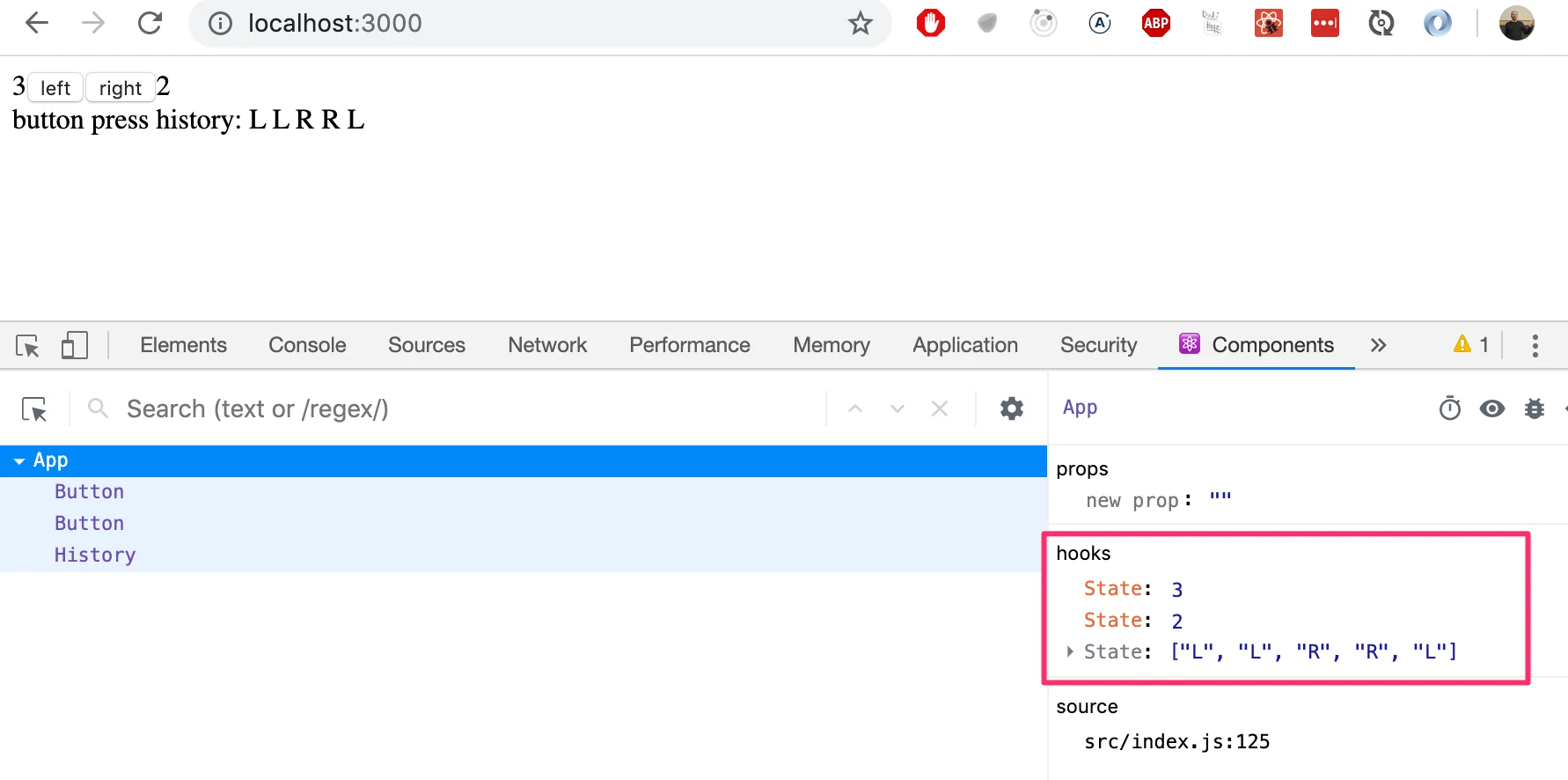Collapse the App component tree node
Image resolution: width=1568 pixels, height=780 pixels.
coord(19,461)
